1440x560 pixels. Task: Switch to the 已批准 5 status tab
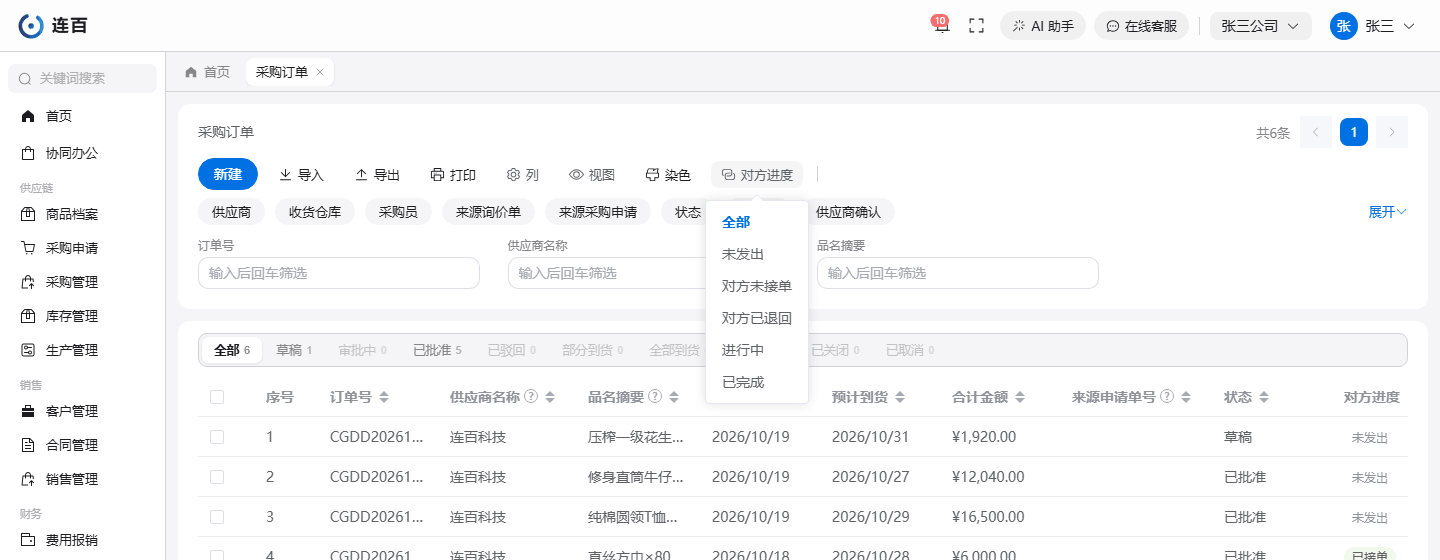point(437,350)
